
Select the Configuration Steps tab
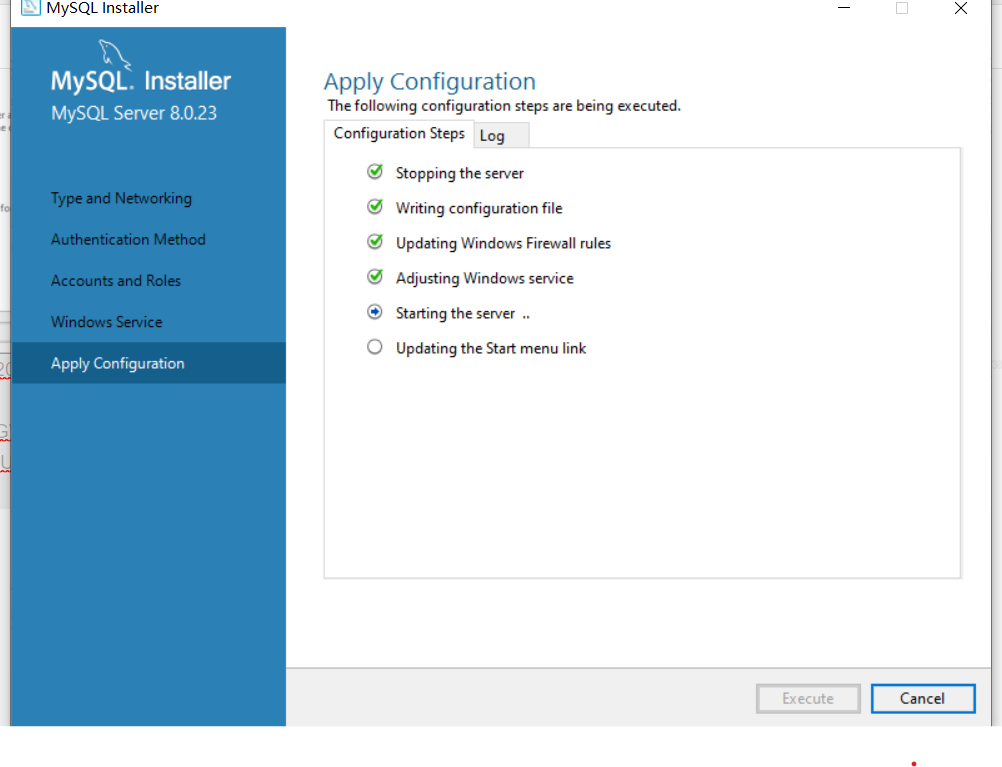[x=399, y=134]
